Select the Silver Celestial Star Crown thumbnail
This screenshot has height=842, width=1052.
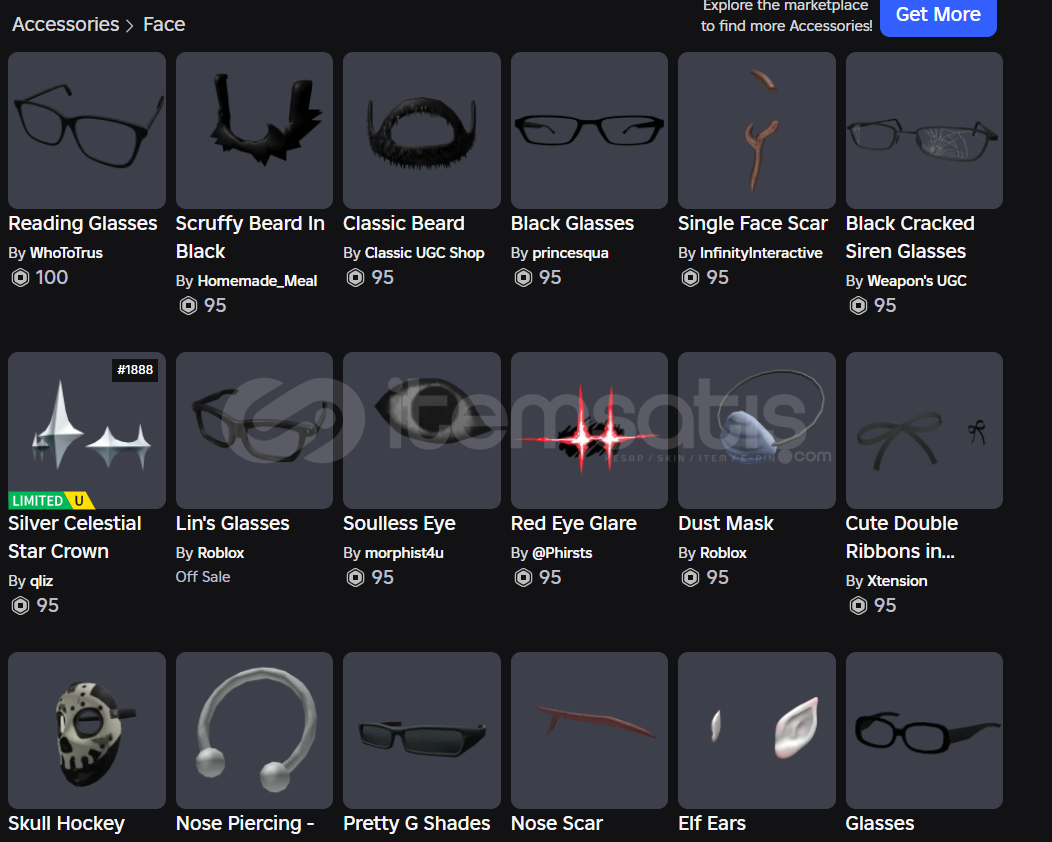coord(87,430)
